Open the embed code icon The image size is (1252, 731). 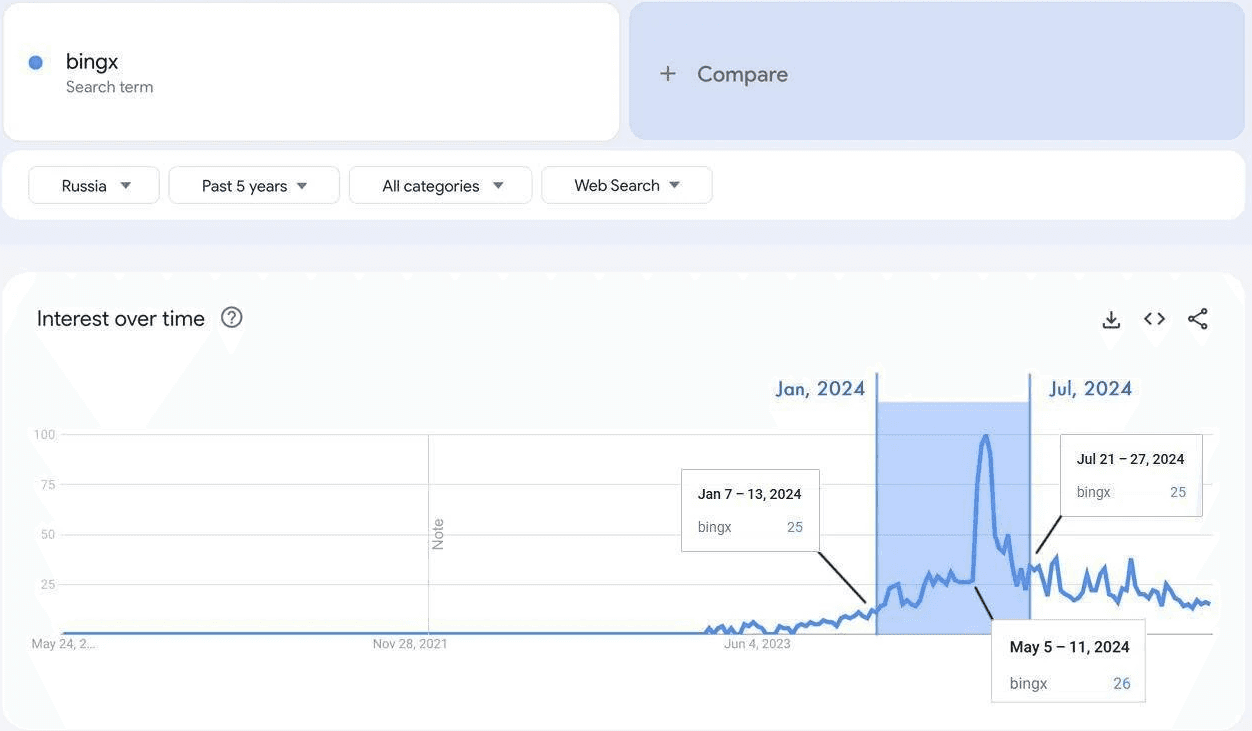[x=1155, y=319]
